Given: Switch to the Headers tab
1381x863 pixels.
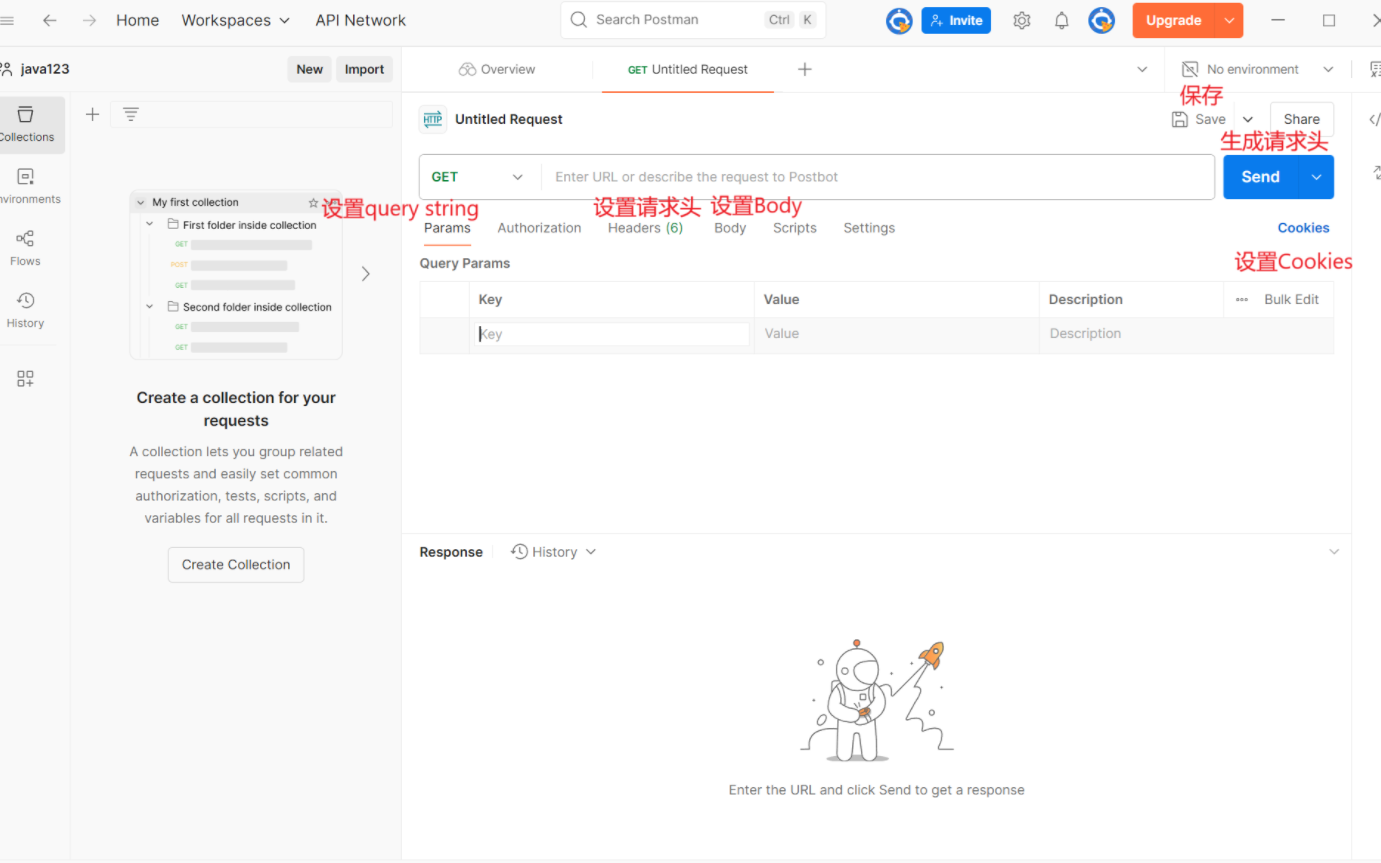Looking at the screenshot, I should (x=645, y=228).
